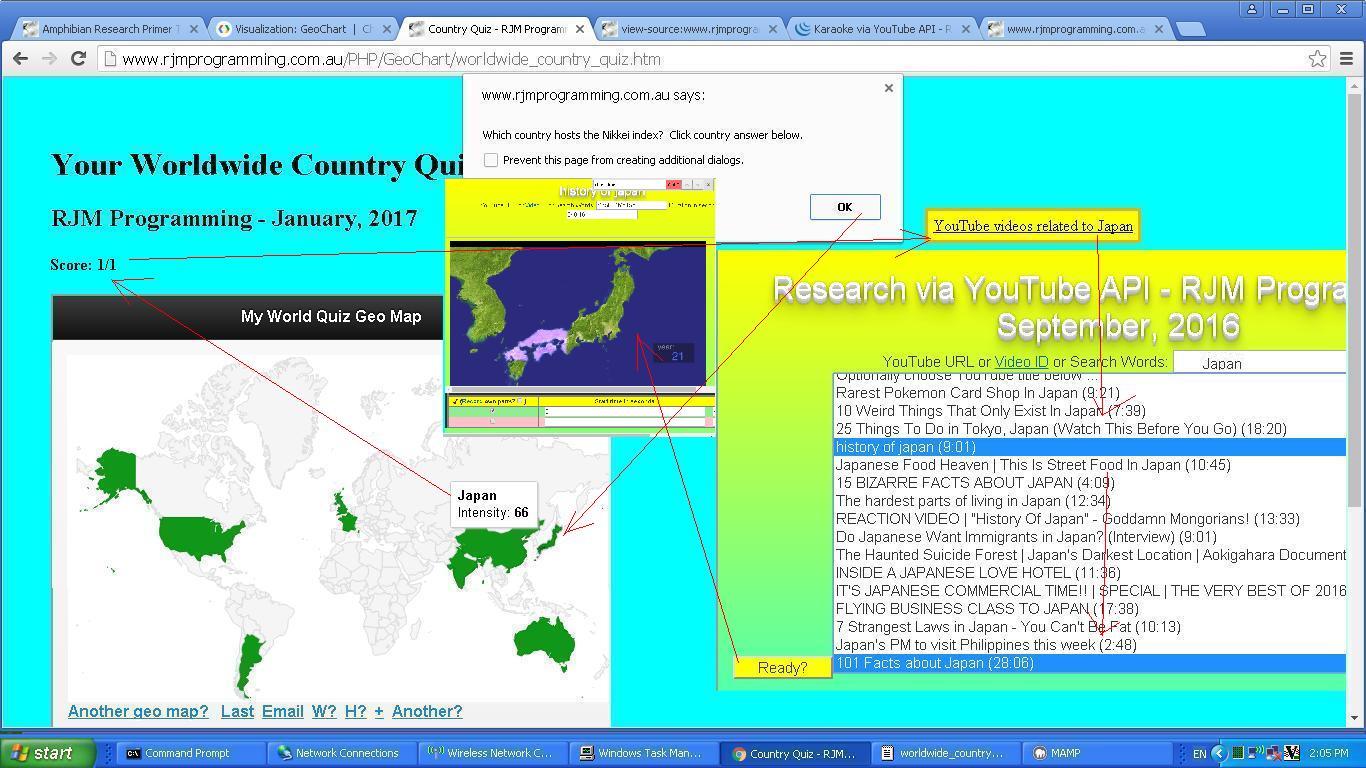Open the Windows start button

(x=48, y=753)
